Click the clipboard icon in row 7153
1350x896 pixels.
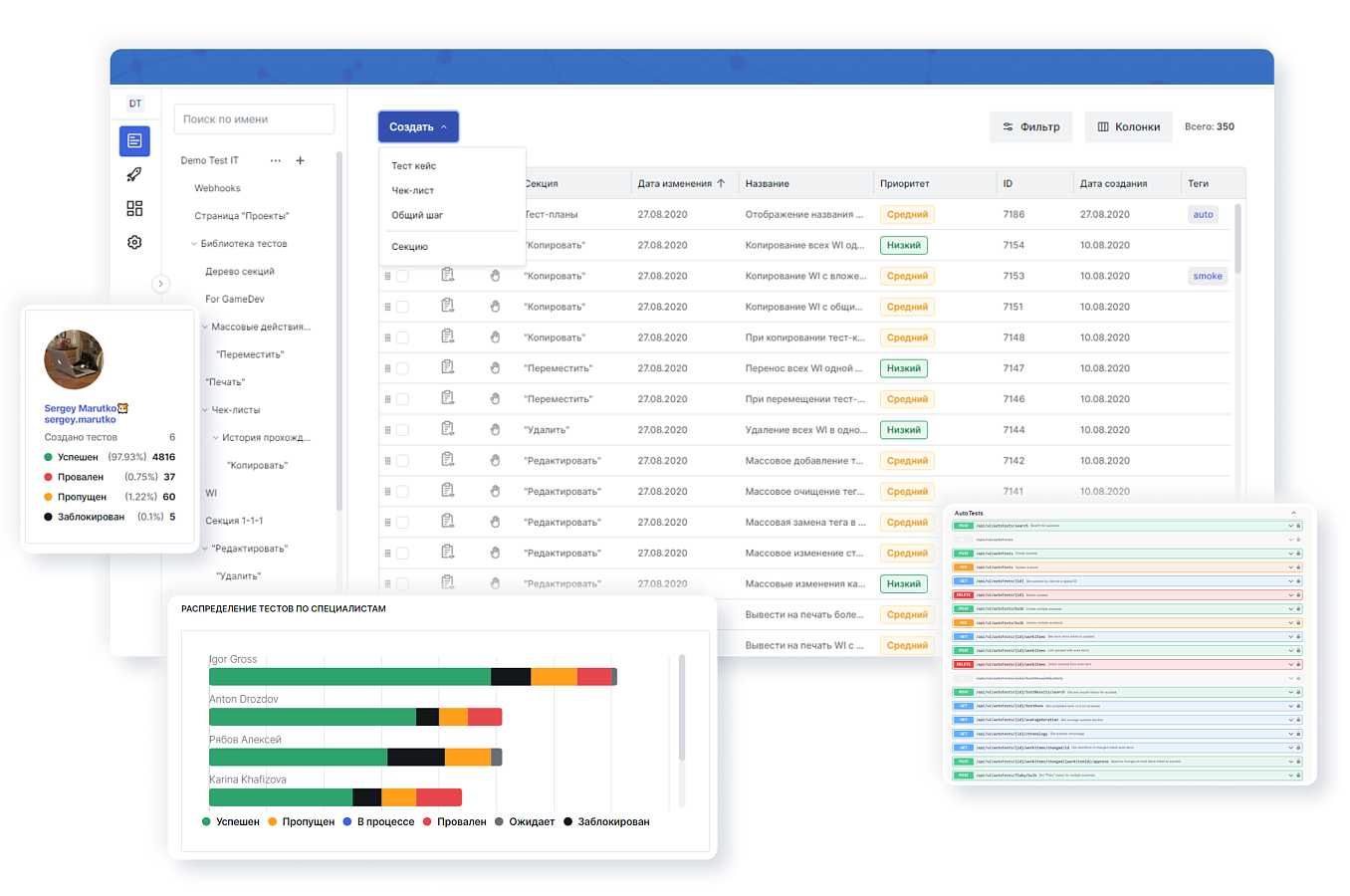coord(448,275)
